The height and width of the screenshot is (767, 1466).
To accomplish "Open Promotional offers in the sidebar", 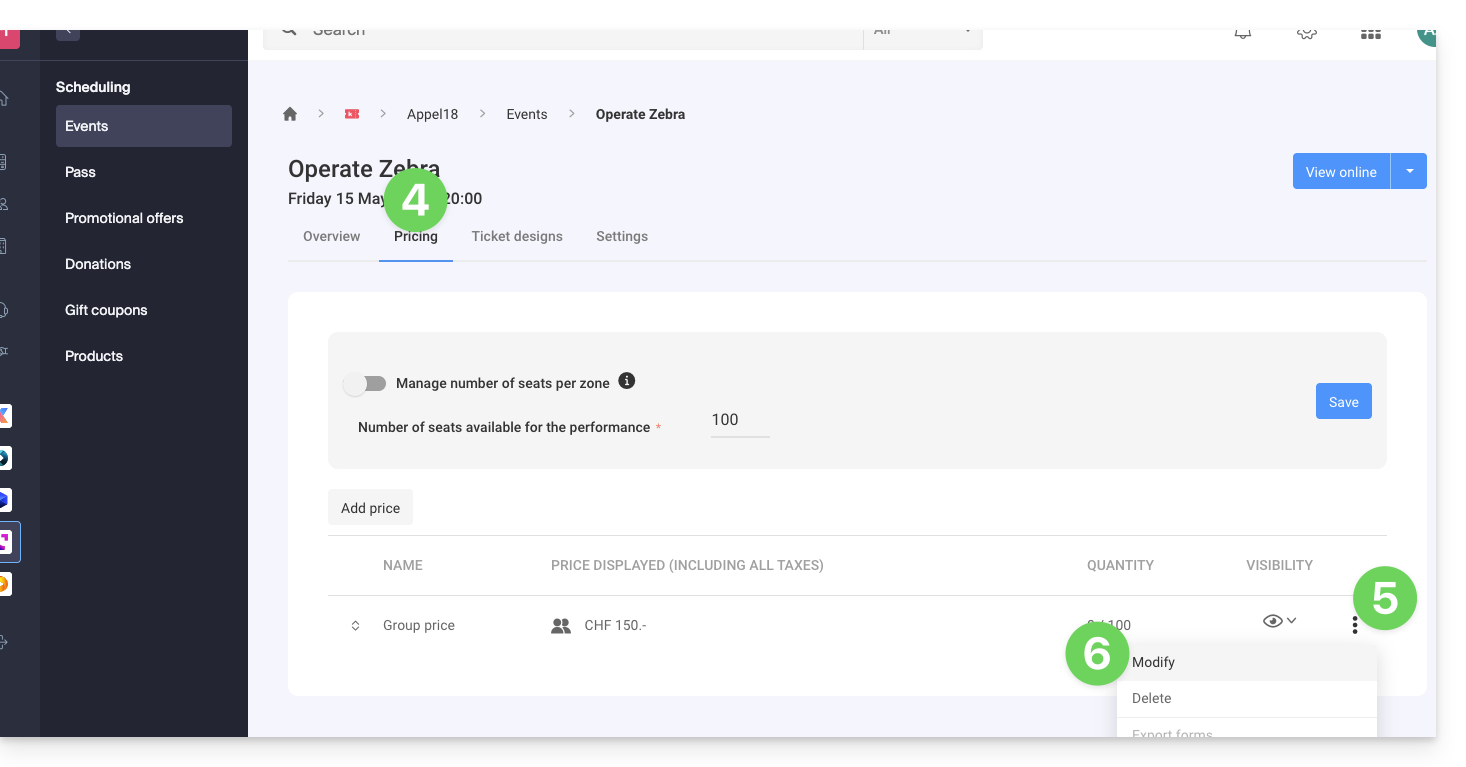I will point(124,218).
